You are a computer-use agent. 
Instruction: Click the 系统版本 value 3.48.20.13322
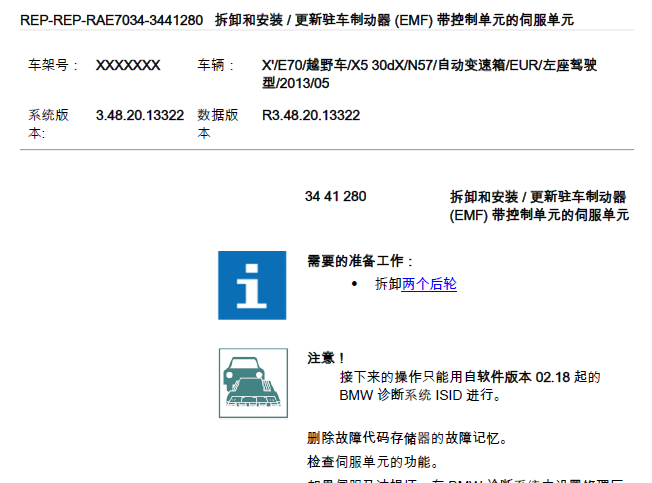[140, 115]
